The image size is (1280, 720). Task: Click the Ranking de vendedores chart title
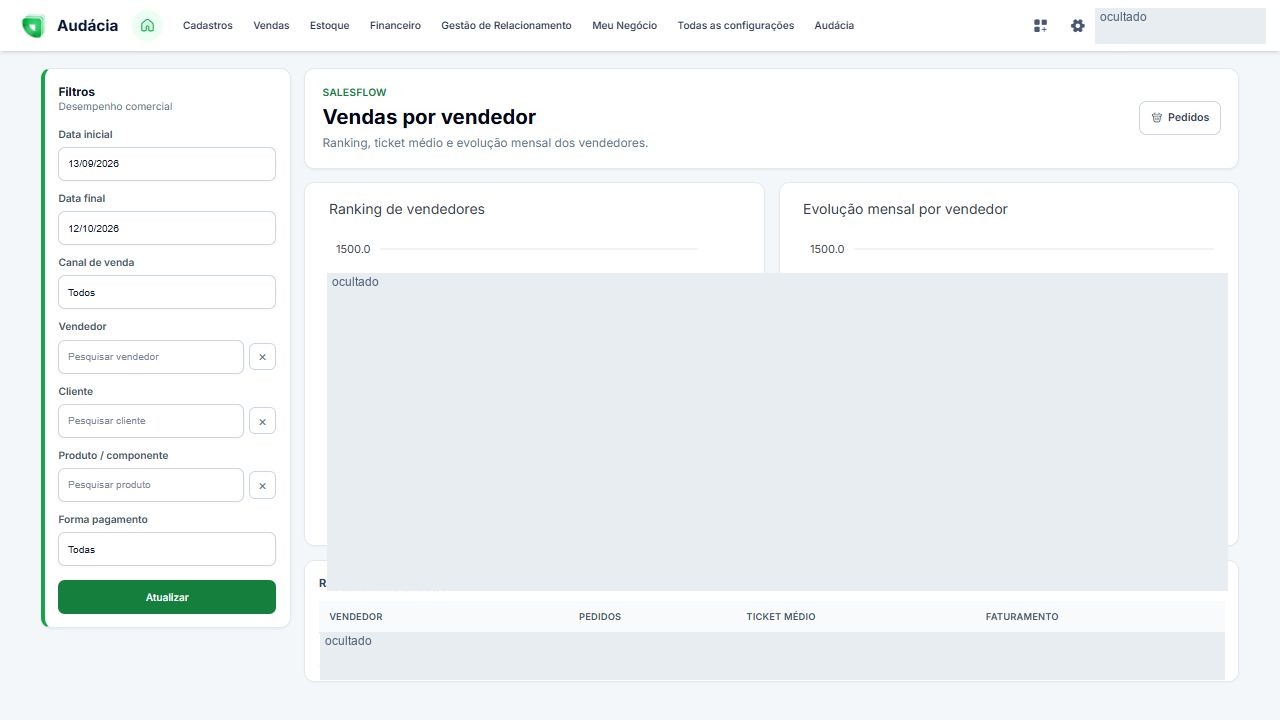(407, 209)
